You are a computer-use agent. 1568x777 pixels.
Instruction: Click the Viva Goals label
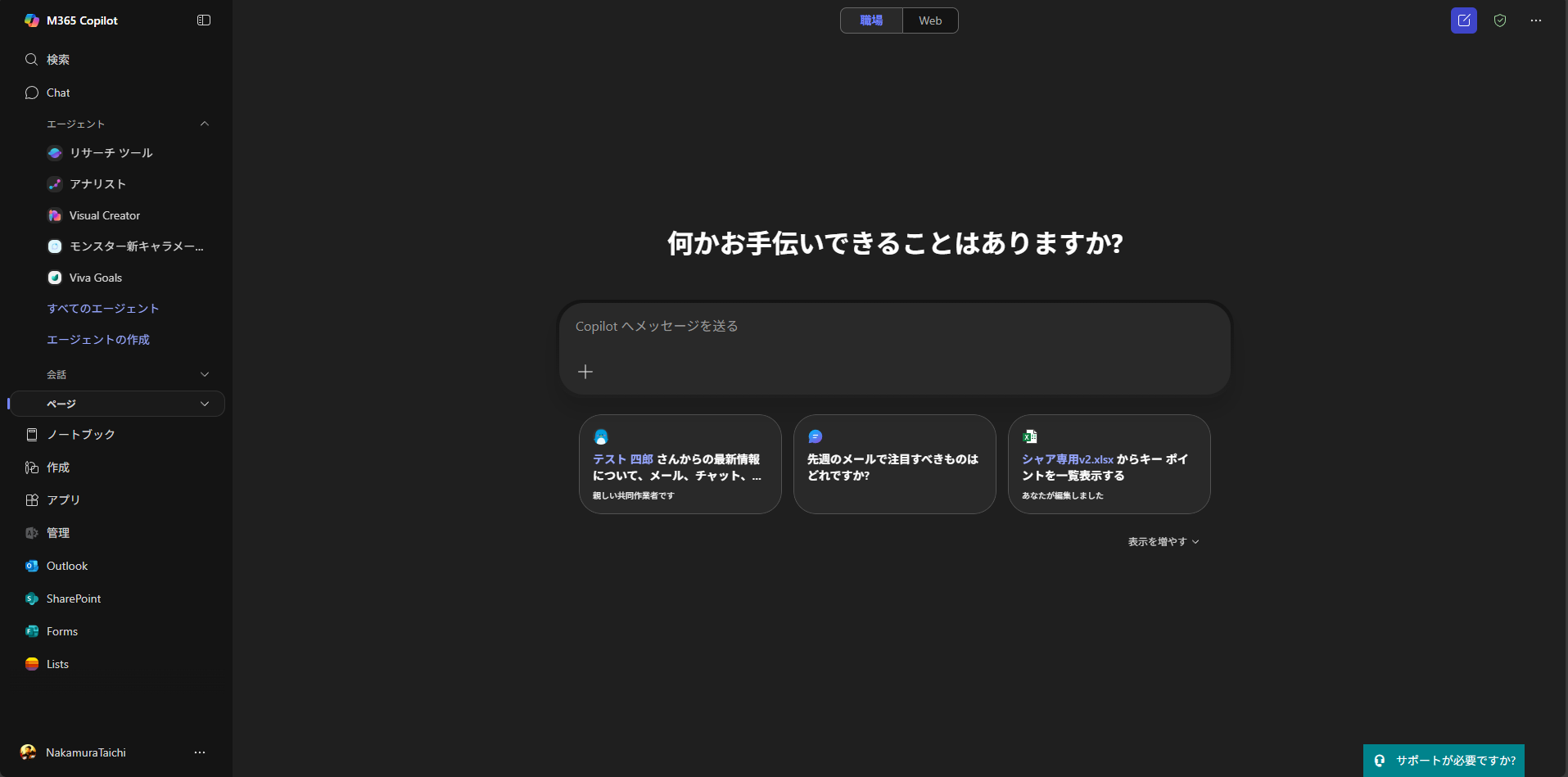(x=96, y=278)
